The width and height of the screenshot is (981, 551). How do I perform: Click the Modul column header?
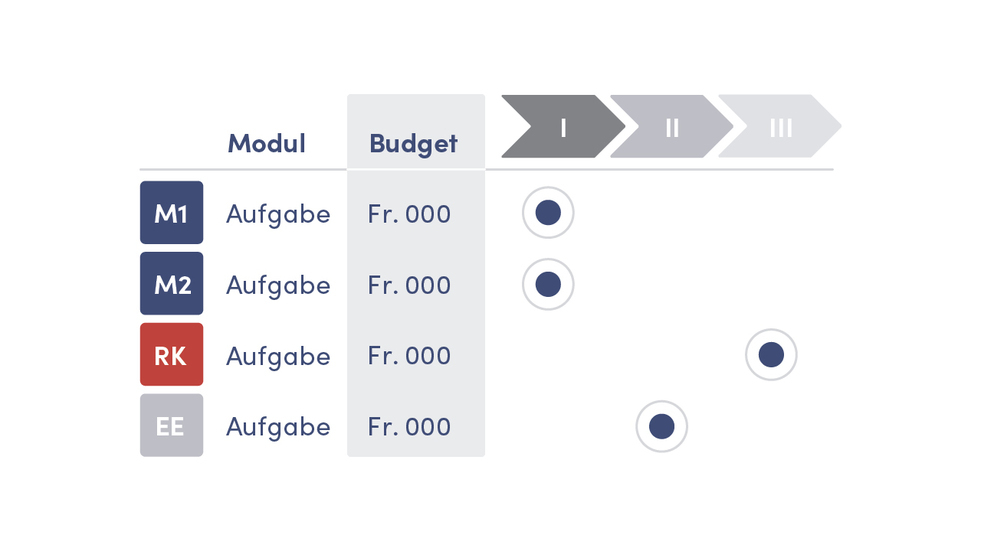coord(266,143)
